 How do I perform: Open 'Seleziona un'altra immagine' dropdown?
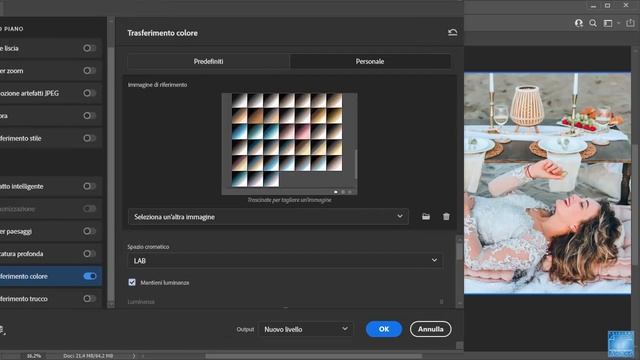pyautogui.click(x=268, y=217)
